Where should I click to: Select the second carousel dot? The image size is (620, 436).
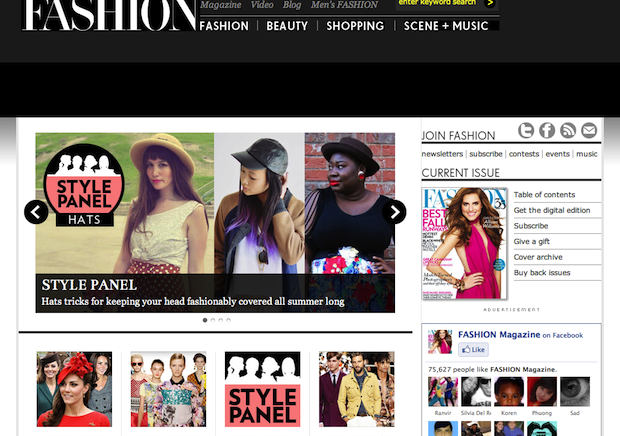[213, 320]
